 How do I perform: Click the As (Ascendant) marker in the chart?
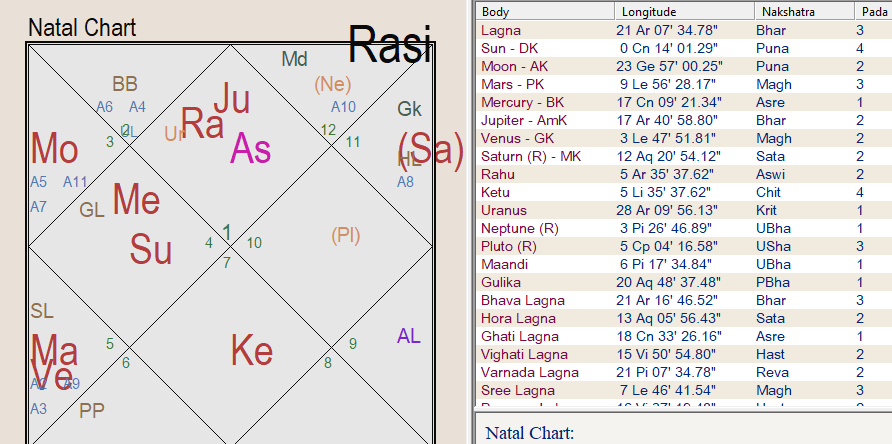pos(250,149)
